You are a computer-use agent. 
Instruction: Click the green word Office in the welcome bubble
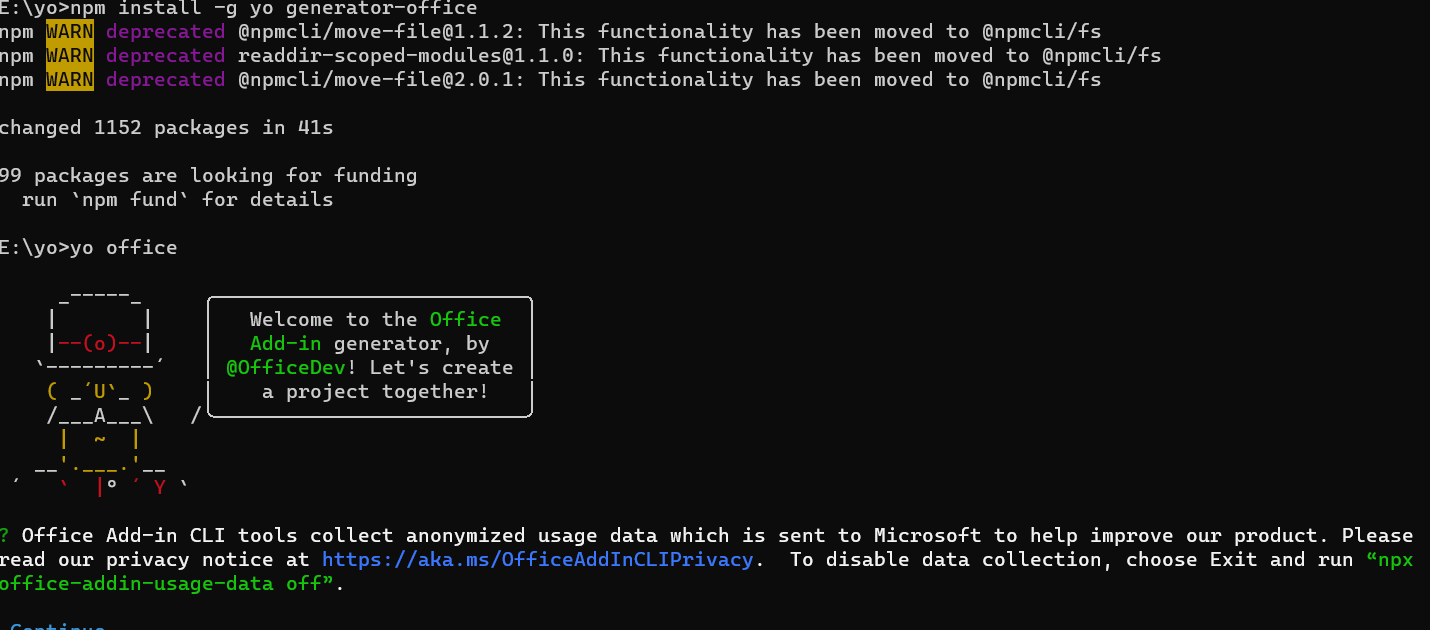pyautogui.click(x=465, y=320)
